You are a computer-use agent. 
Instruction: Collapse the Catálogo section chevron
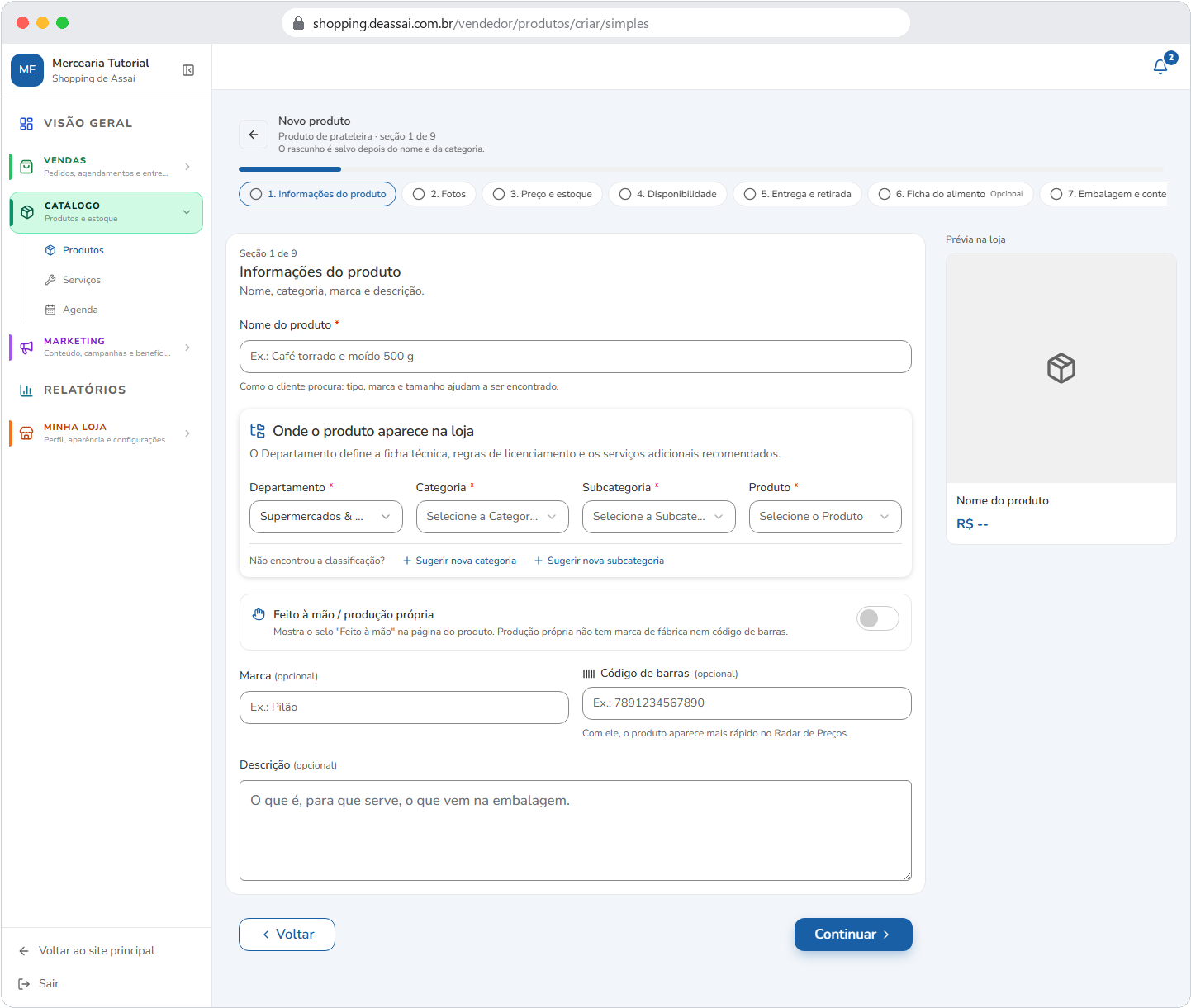click(187, 212)
